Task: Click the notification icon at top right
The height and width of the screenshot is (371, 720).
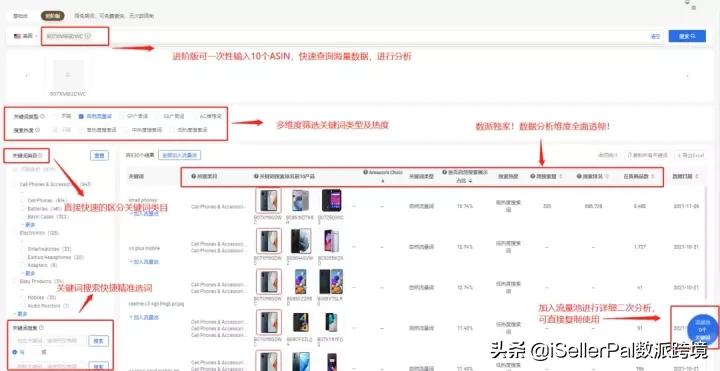Action: [x=687, y=3]
